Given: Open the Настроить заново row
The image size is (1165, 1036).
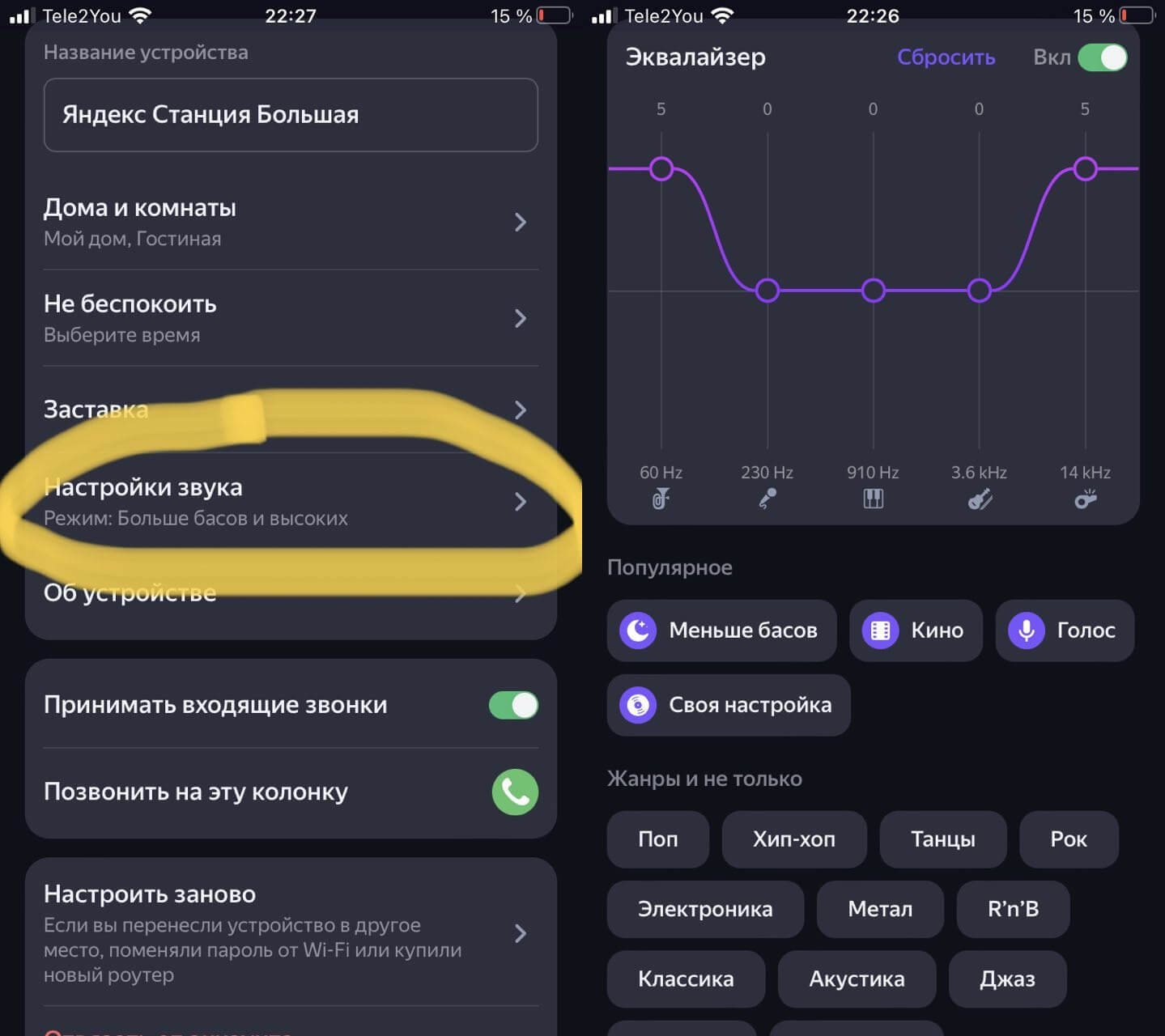Looking at the screenshot, I should click(x=291, y=933).
